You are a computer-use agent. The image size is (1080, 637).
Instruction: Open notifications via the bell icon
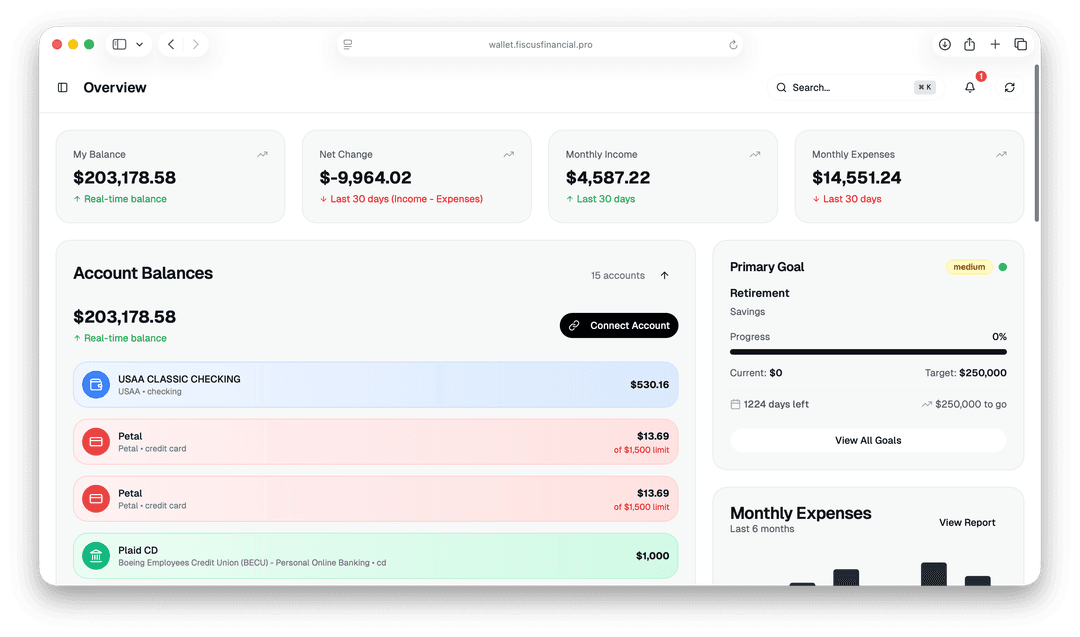969,88
